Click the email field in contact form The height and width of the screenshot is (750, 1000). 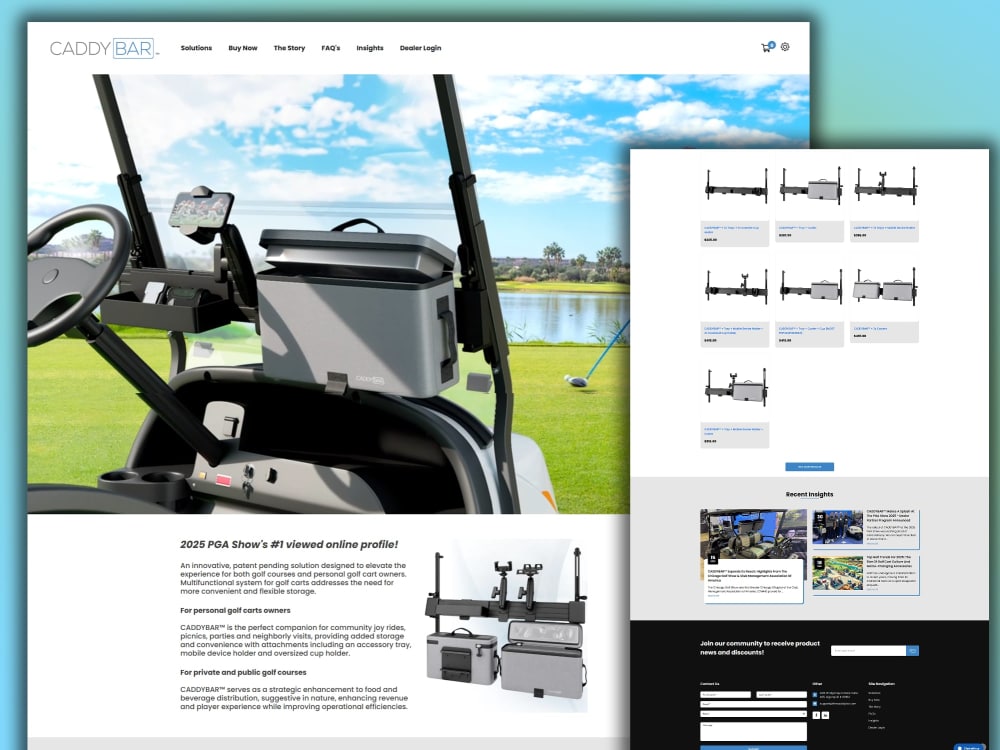click(753, 704)
